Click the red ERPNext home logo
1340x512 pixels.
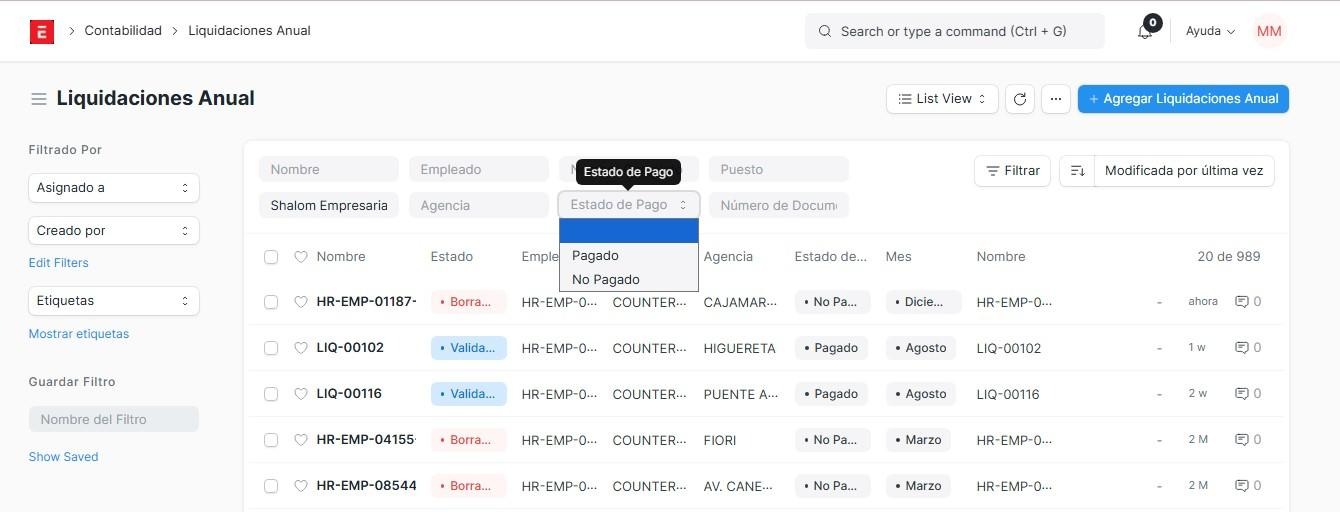(41, 31)
